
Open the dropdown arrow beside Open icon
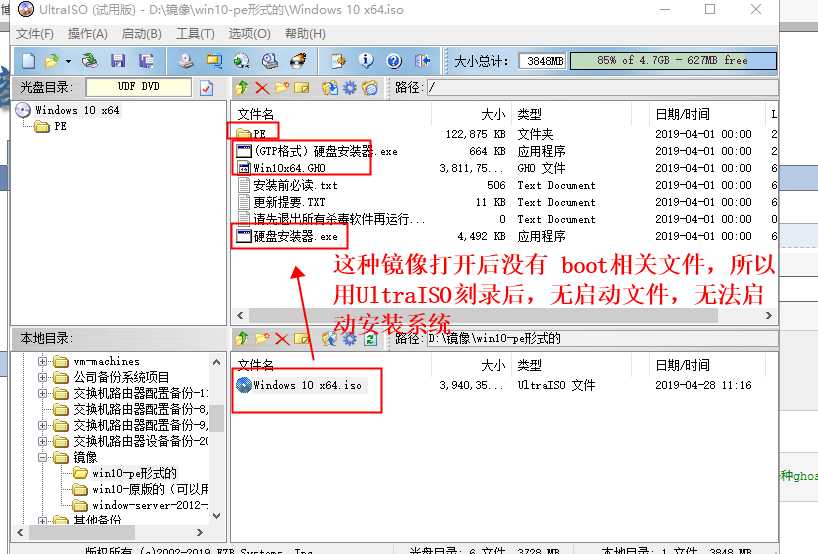[68, 62]
